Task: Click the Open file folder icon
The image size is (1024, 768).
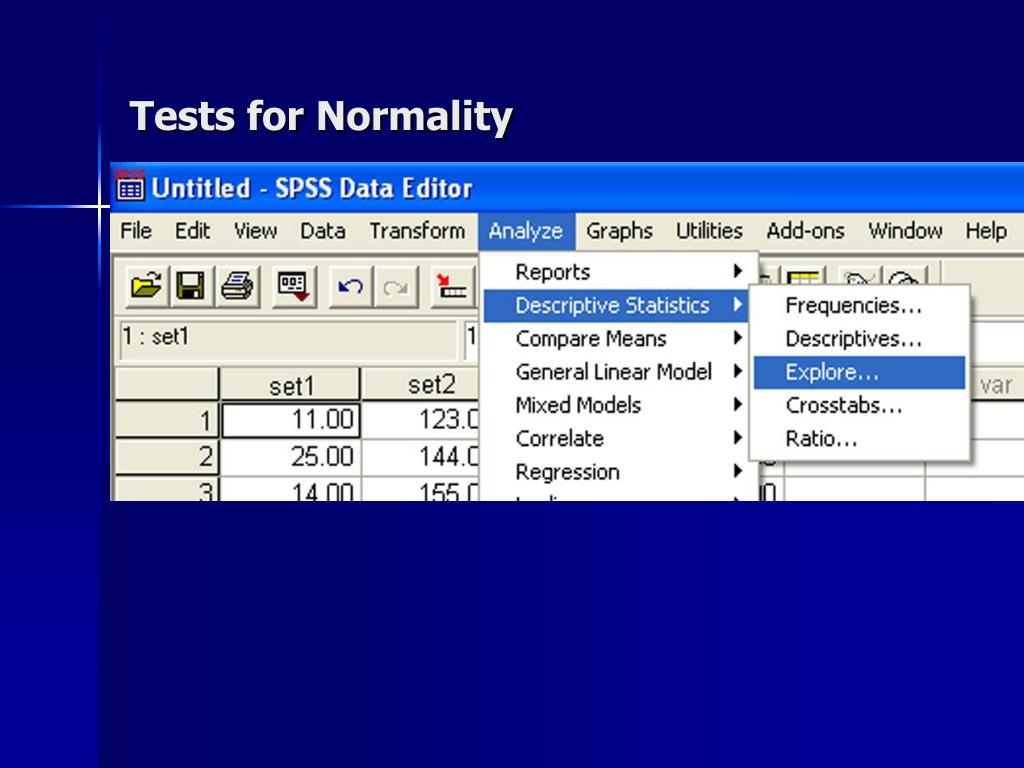Action: coord(146,286)
